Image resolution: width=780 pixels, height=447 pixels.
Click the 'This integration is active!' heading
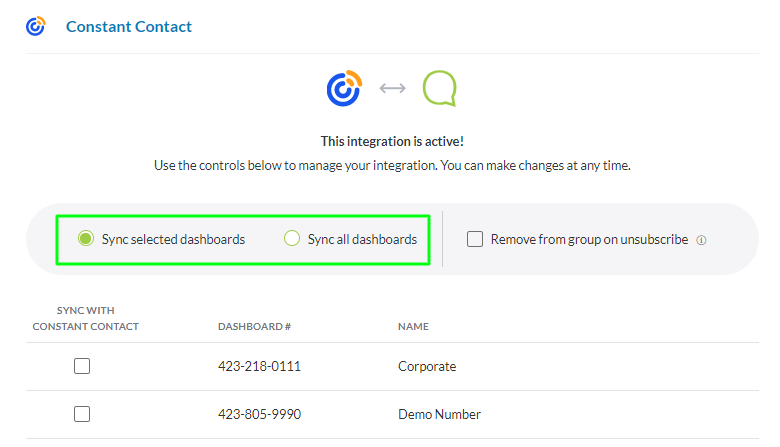[392, 142]
